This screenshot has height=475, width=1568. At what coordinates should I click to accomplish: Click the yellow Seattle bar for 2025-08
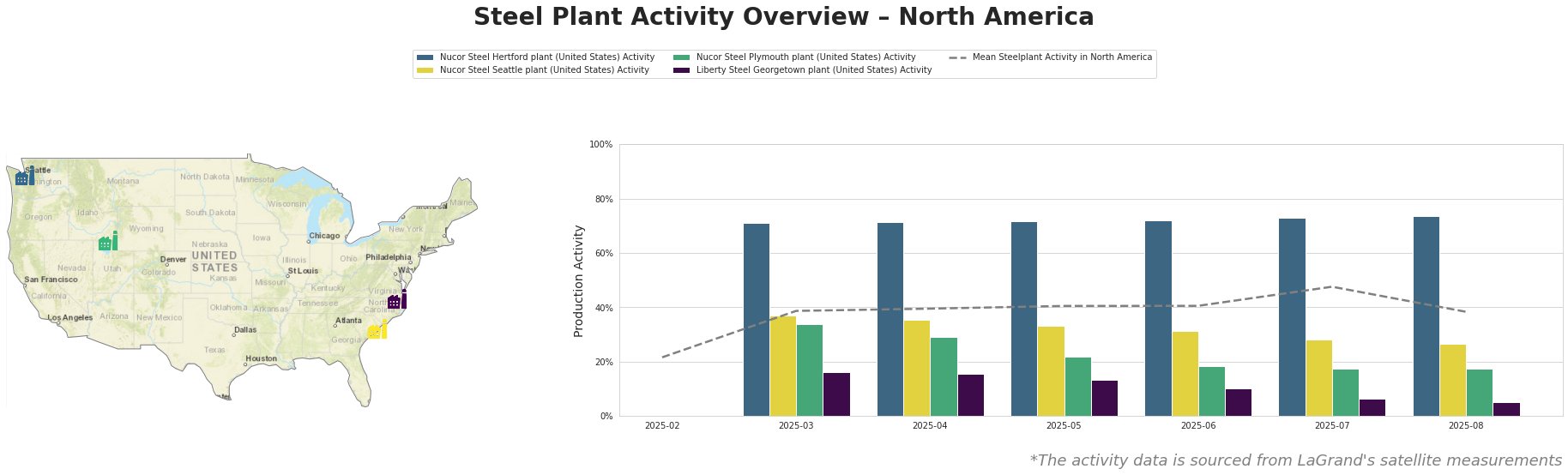(x=1452, y=380)
